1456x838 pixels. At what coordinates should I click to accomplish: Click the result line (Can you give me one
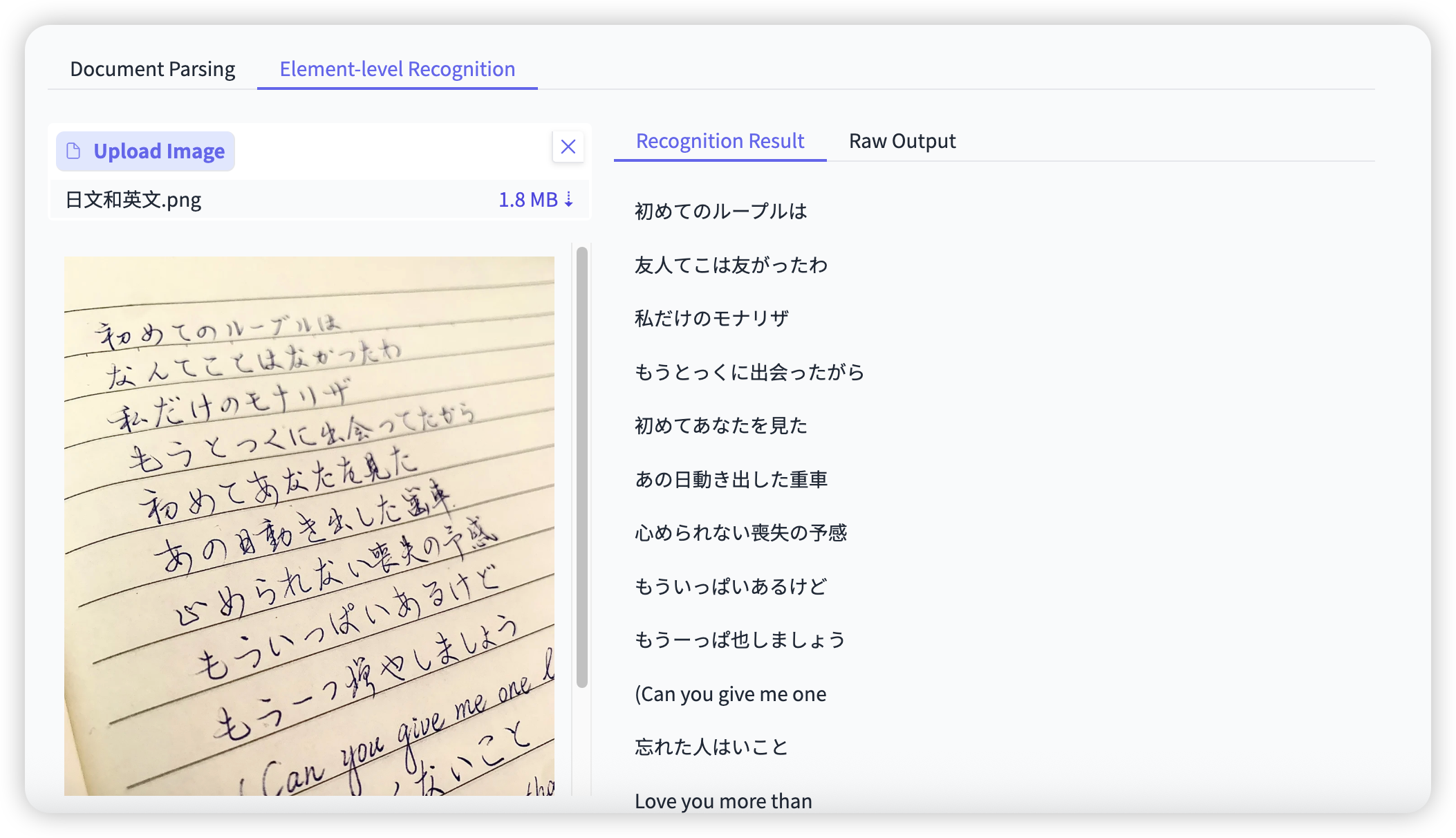730,694
